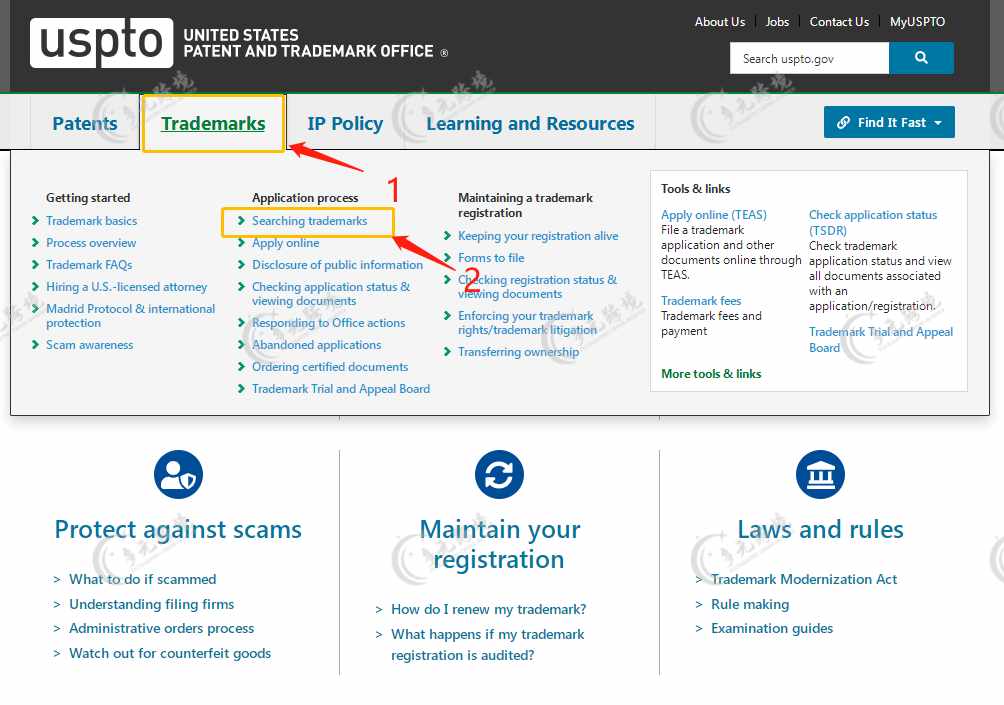1004x705 pixels.
Task: Open Hiring a U.S.-licensed attorney
Action: [127, 287]
